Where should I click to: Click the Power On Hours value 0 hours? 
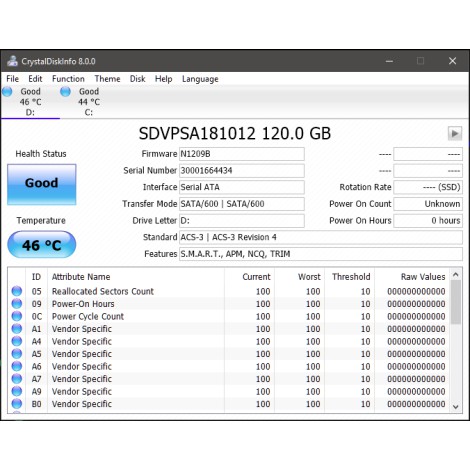tap(428, 221)
